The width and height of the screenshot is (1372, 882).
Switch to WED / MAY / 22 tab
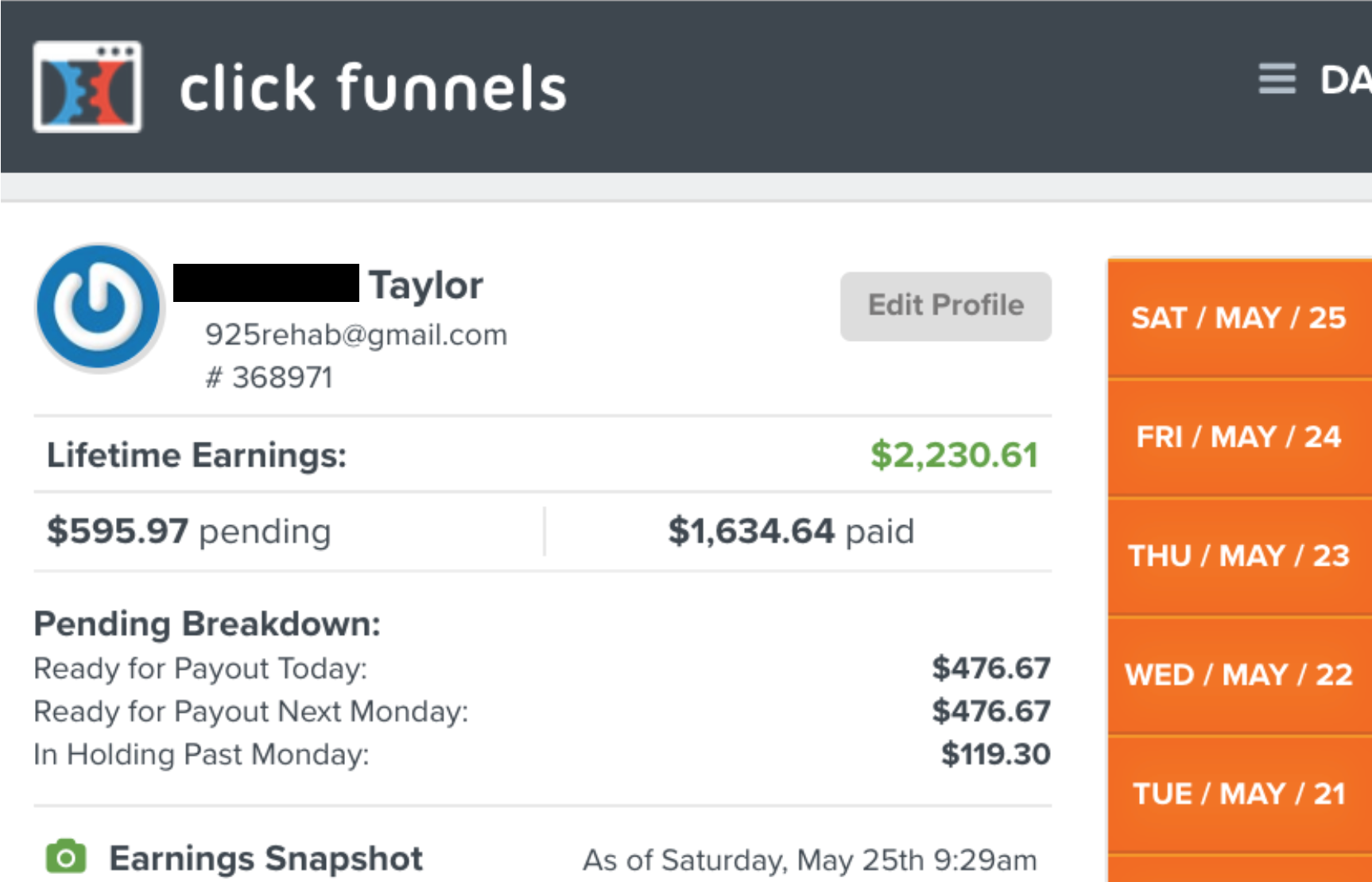(x=1238, y=675)
